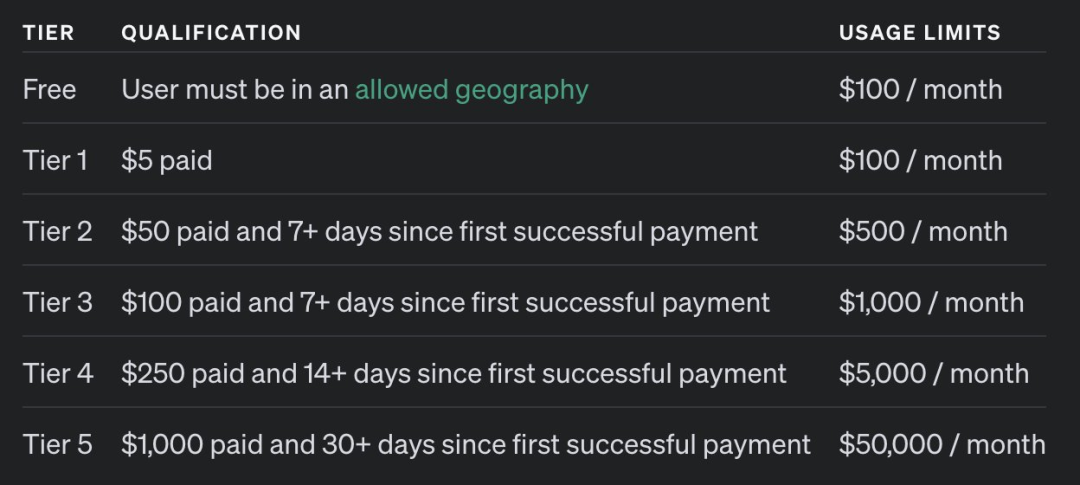The height and width of the screenshot is (485, 1080).
Task: Click the "$250 paid and 14+ days" qualification
Action: tap(453, 374)
